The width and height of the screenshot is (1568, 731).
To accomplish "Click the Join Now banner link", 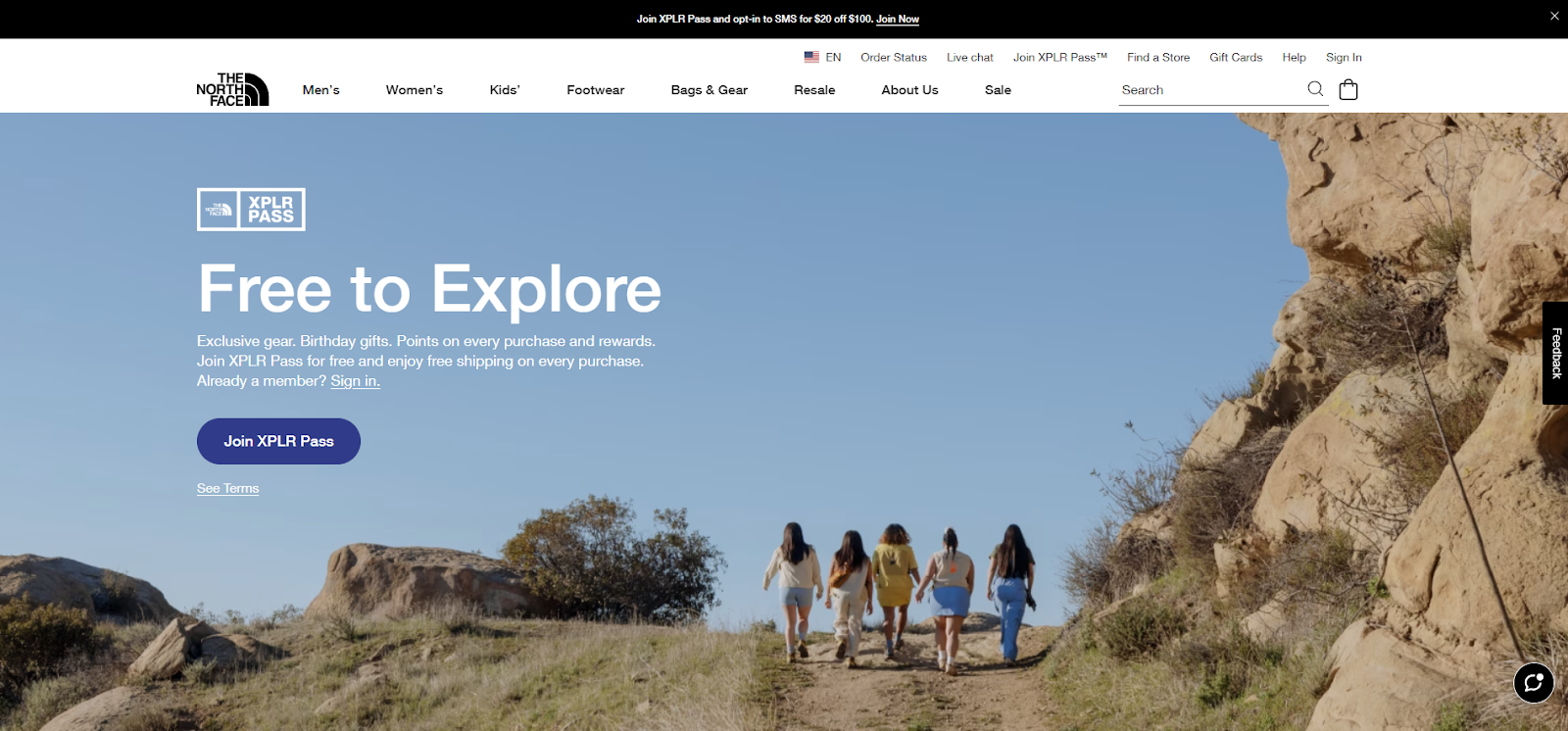I will point(898,19).
